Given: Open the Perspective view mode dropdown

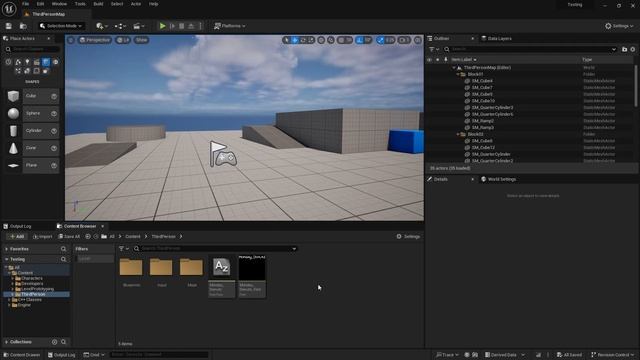Looking at the screenshot, I should 95,40.
